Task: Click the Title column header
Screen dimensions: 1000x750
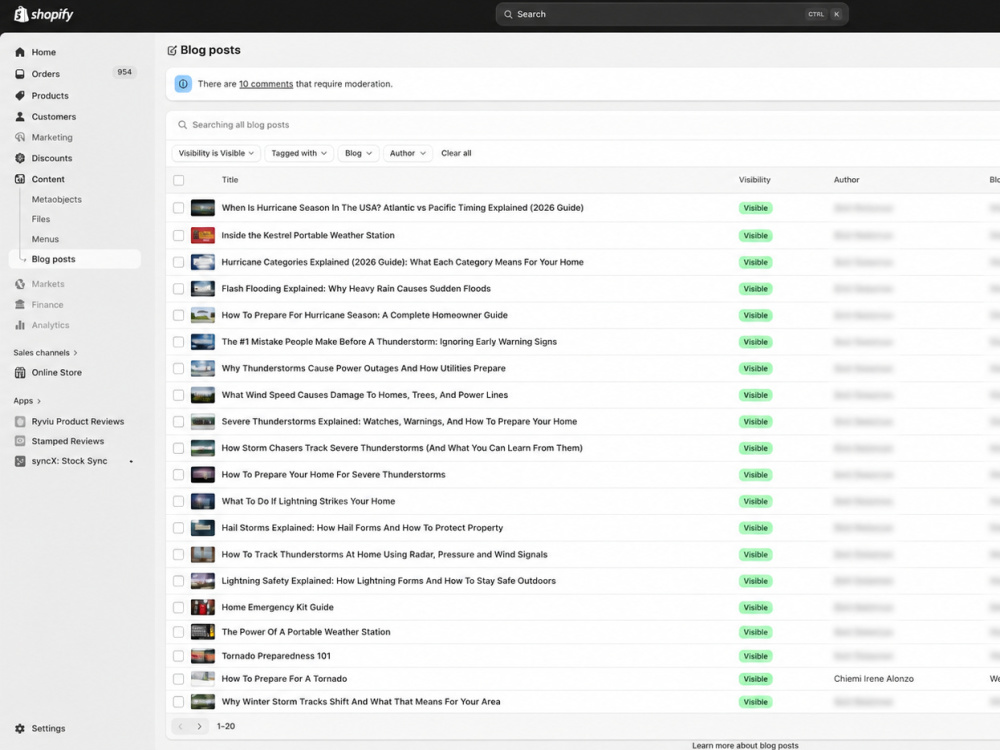Action: [230, 180]
